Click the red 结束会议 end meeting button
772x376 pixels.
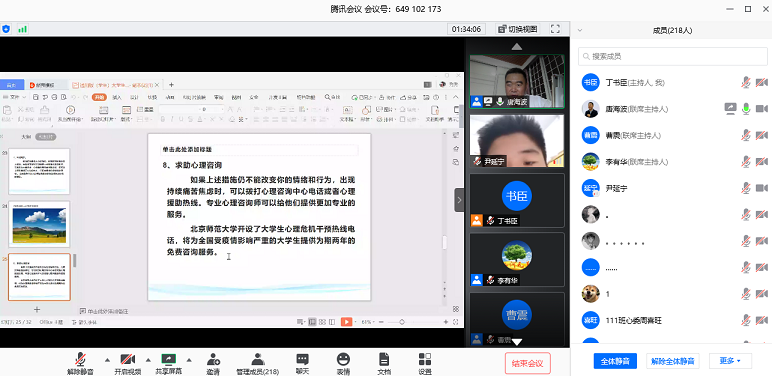527,364
